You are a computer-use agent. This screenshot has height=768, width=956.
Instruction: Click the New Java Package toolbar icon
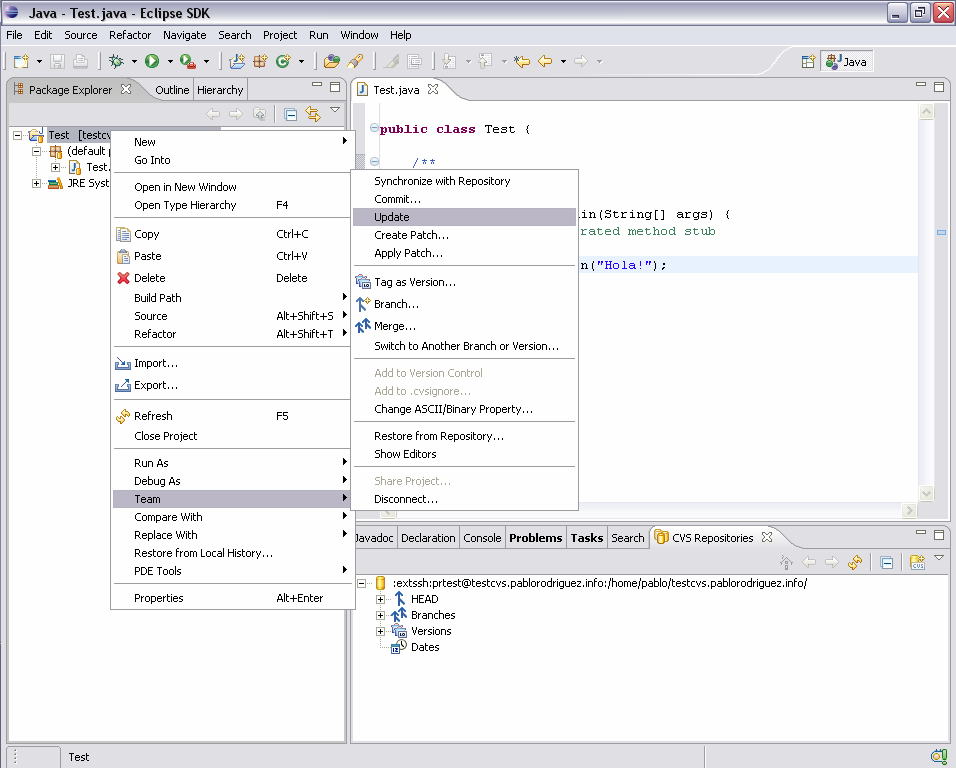click(260, 61)
